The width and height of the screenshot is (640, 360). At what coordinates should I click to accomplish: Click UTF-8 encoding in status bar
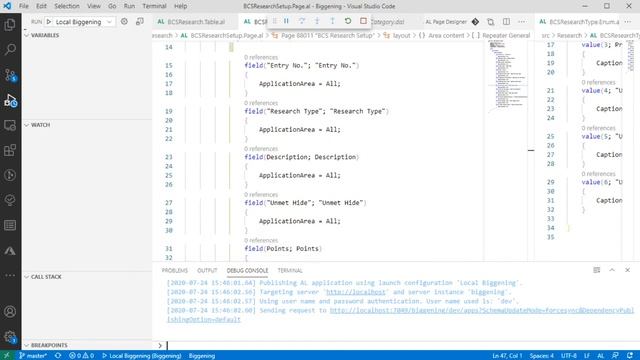569,356
